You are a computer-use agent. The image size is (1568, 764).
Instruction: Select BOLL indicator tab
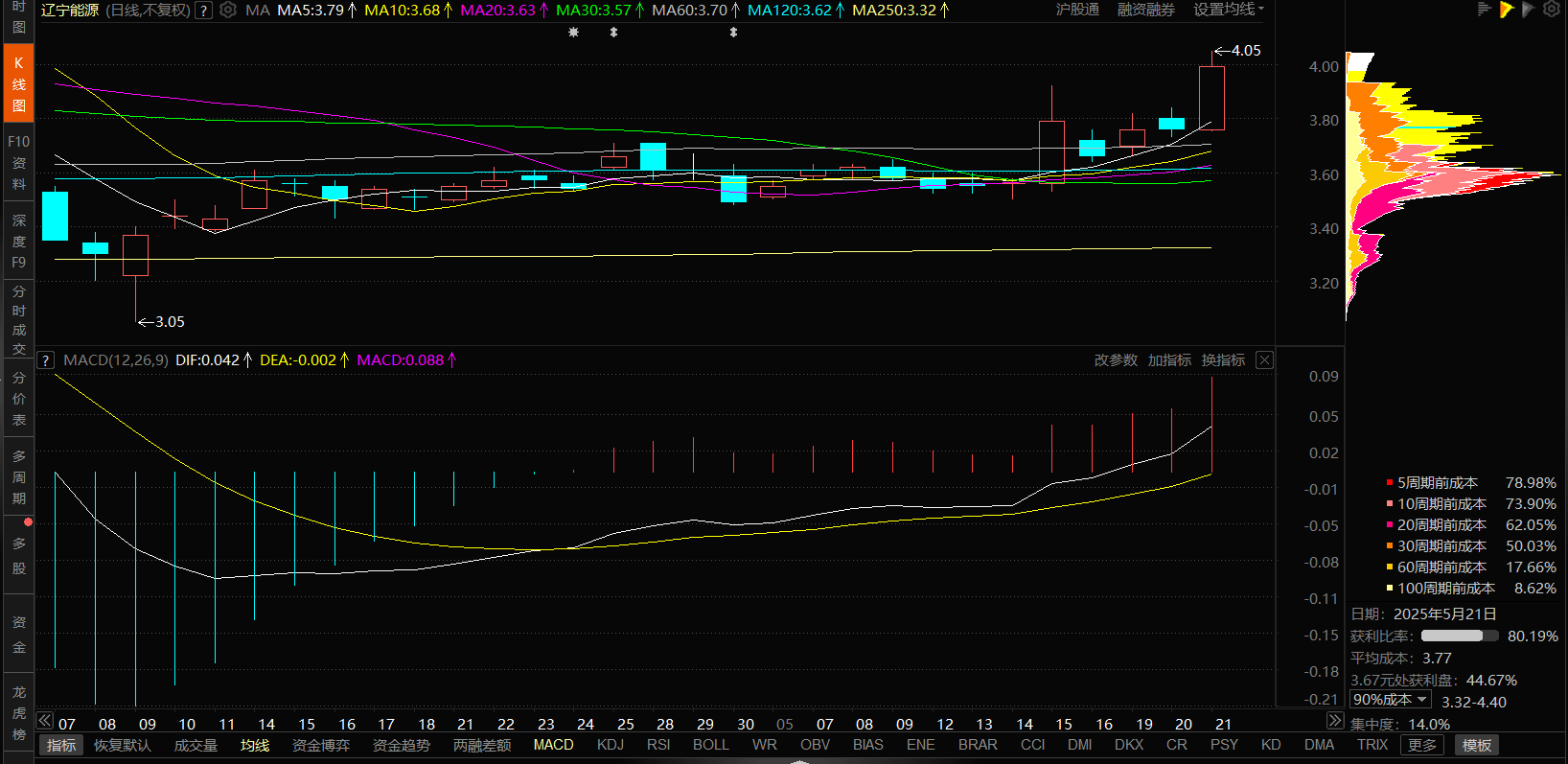(711, 745)
